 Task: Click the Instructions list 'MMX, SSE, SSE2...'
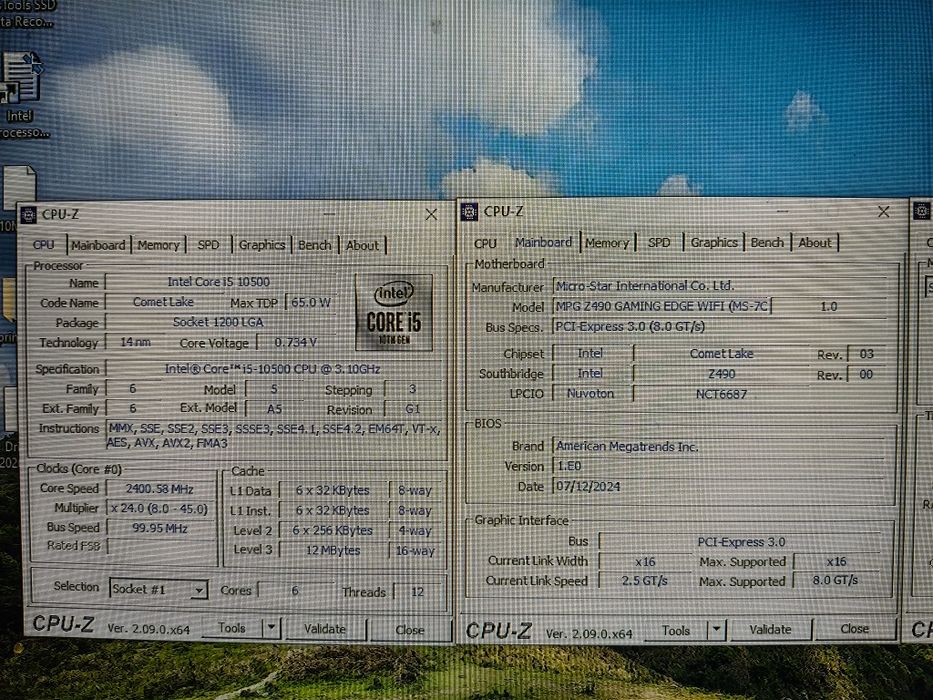274,436
